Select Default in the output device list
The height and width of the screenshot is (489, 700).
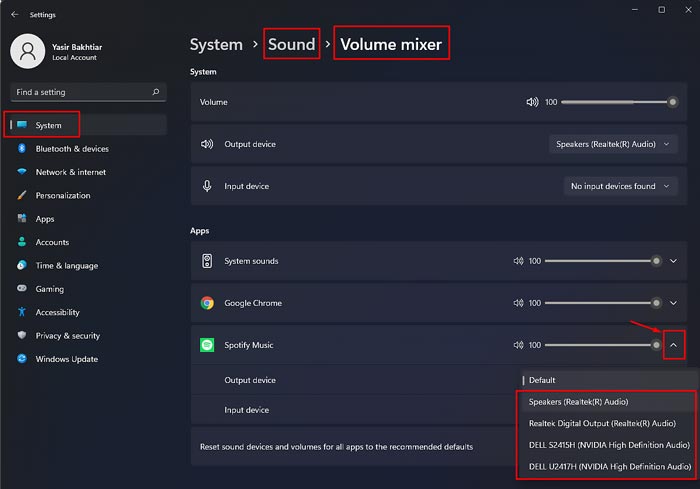pyautogui.click(x=608, y=380)
